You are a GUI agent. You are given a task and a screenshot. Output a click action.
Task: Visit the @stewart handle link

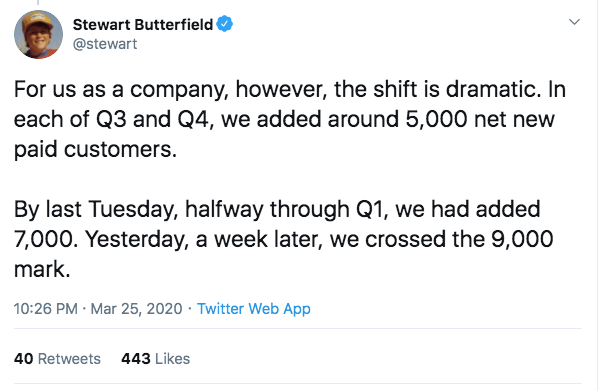point(105,44)
